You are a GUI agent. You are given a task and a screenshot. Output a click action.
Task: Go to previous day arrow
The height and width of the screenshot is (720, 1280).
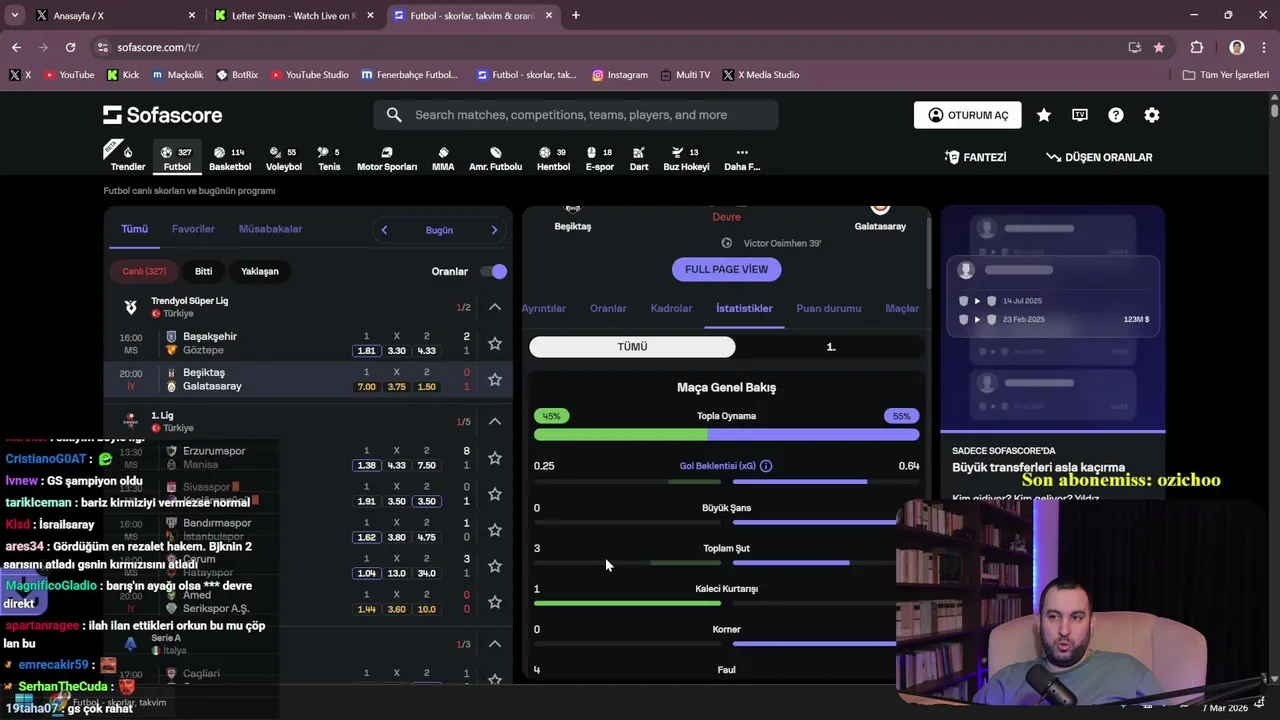(x=384, y=230)
